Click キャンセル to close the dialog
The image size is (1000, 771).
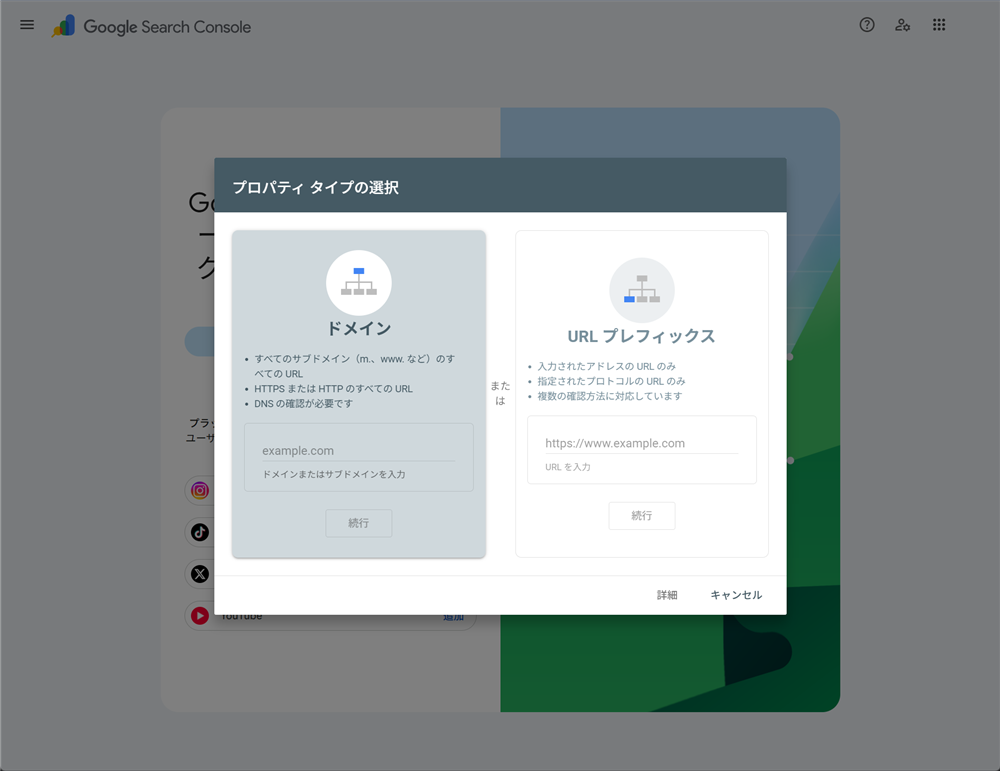736,594
